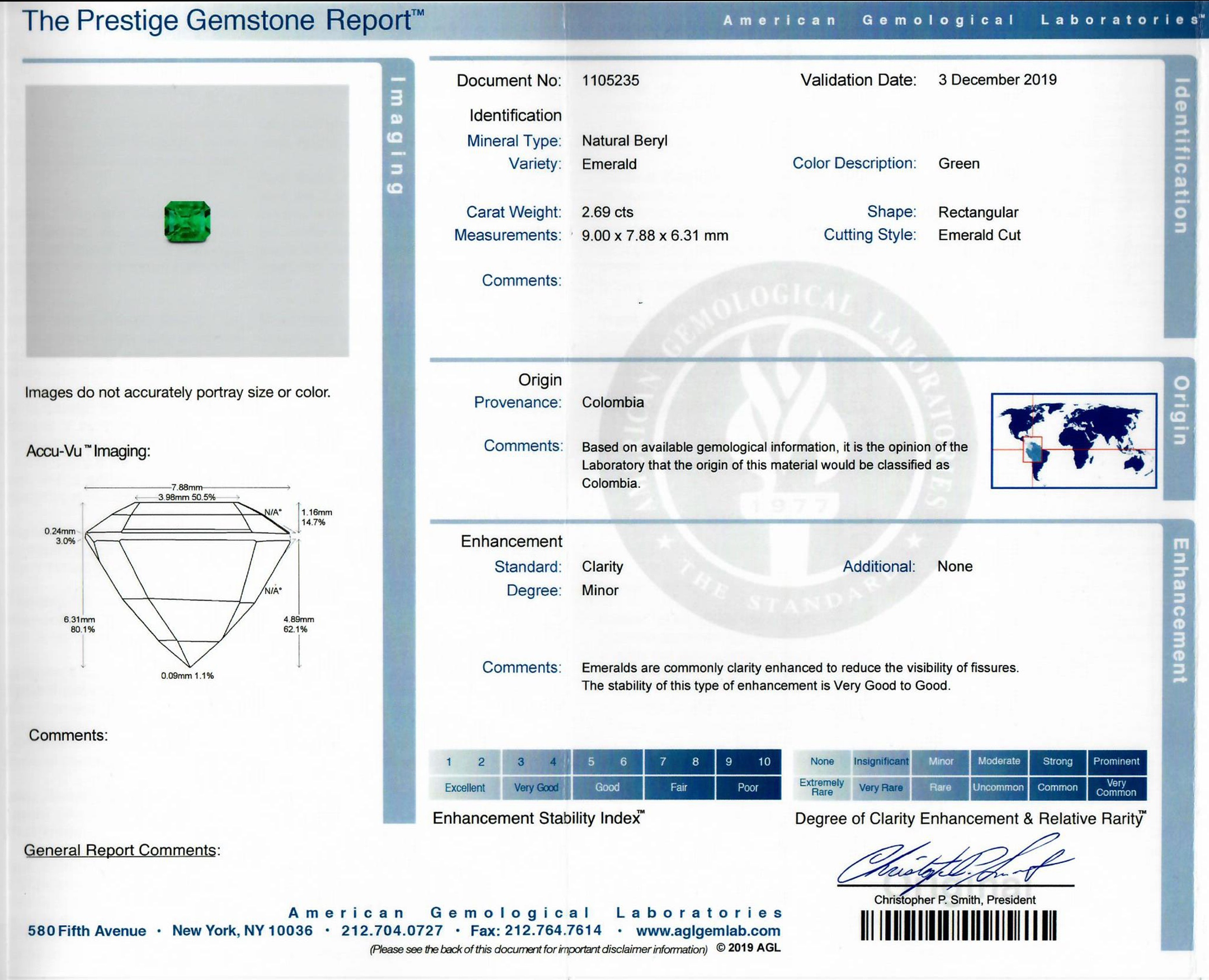Click the Moderate clarity enhancement cell
This screenshot has height=980, width=1209.
pyautogui.click(x=999, y=761)
